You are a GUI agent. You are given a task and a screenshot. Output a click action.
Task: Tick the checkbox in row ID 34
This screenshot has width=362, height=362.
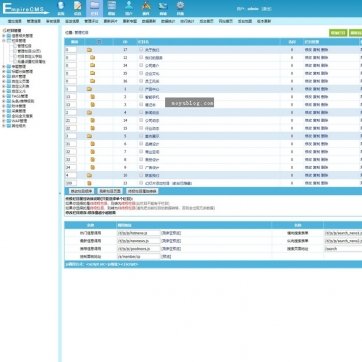pos(141,65)
